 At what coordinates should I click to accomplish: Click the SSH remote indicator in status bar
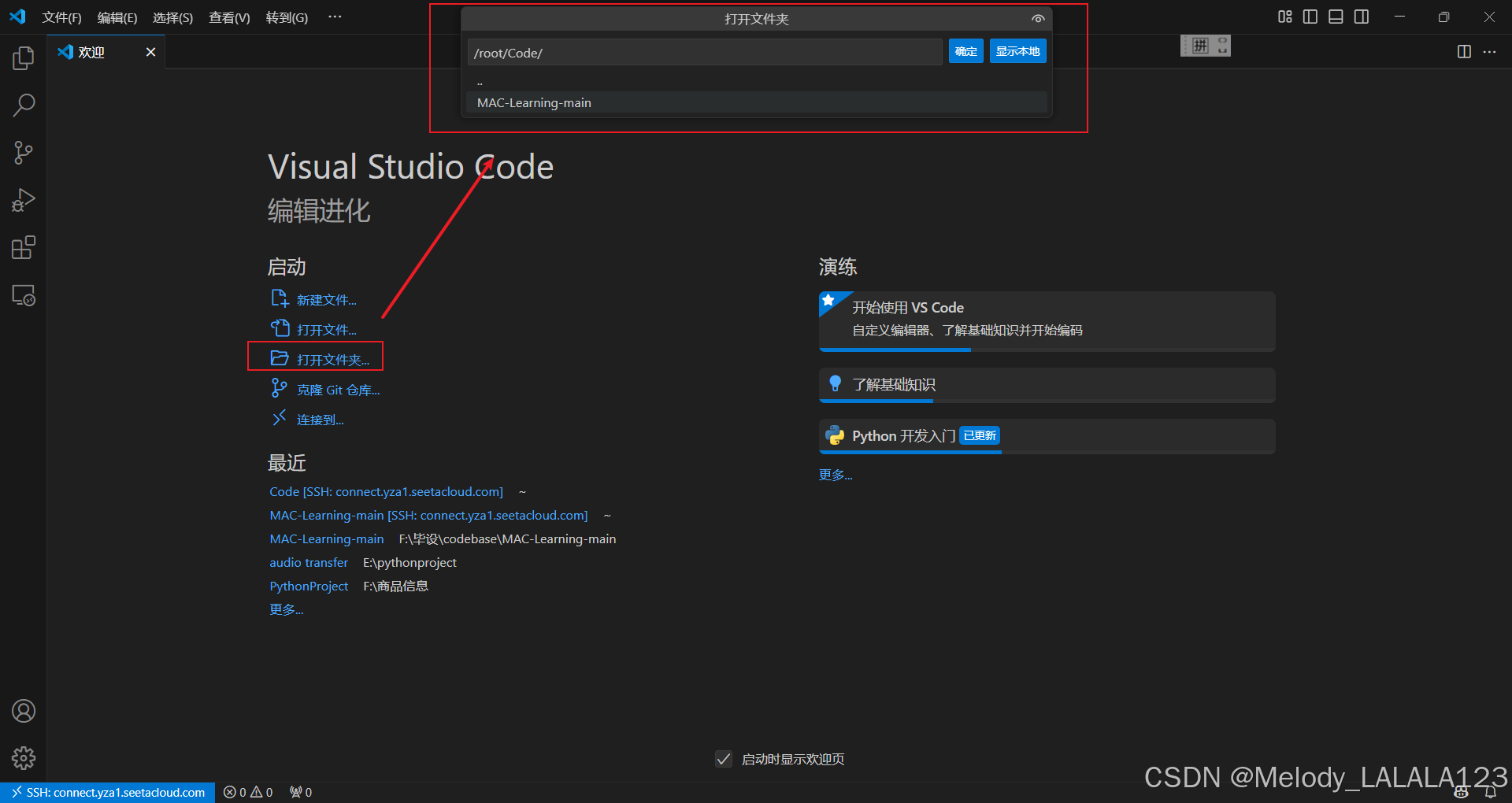(108, 792)
